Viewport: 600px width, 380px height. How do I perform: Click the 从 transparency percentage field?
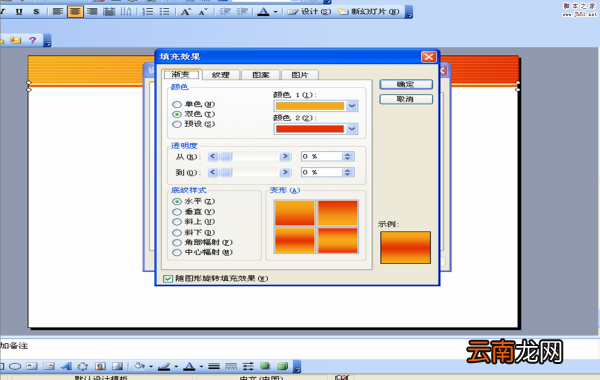click(321, 157)
